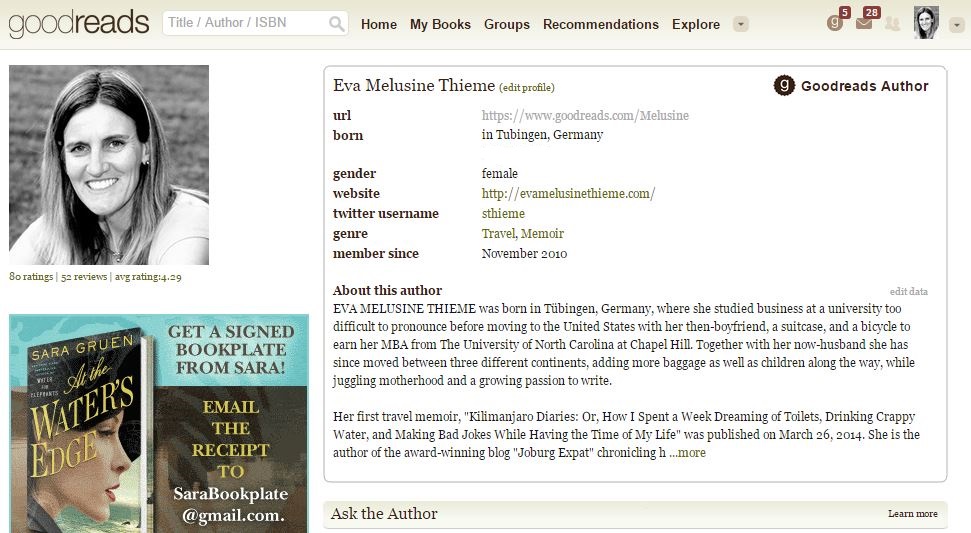Click the Learn more link
971x533 pixels.
(912, 514)
